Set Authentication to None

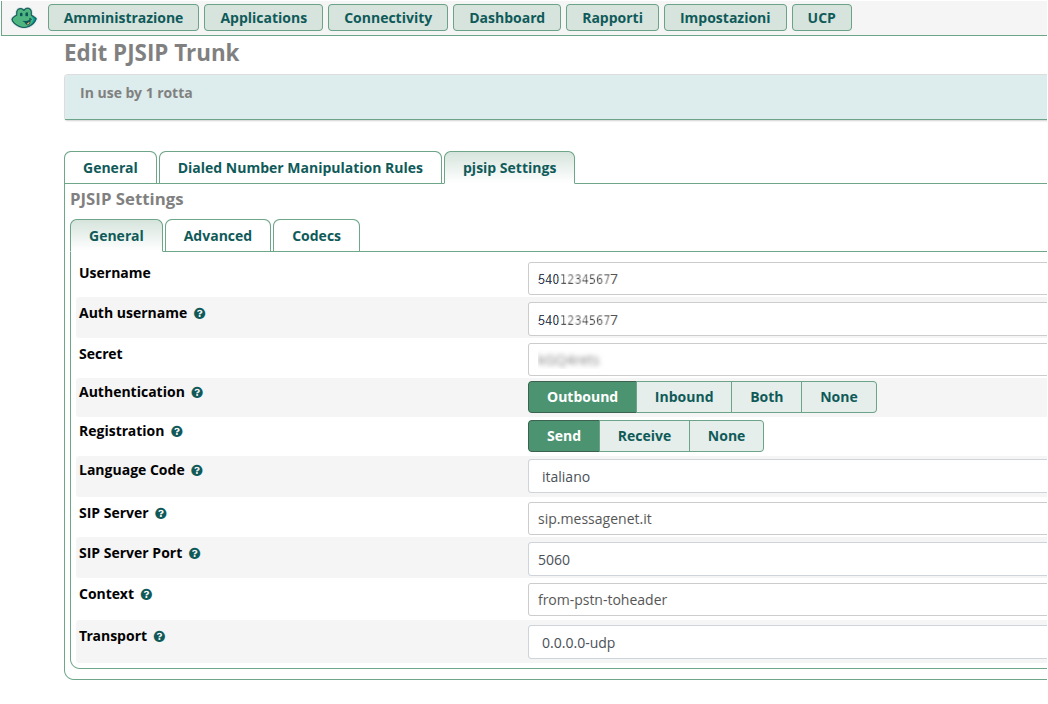[839, 397]
